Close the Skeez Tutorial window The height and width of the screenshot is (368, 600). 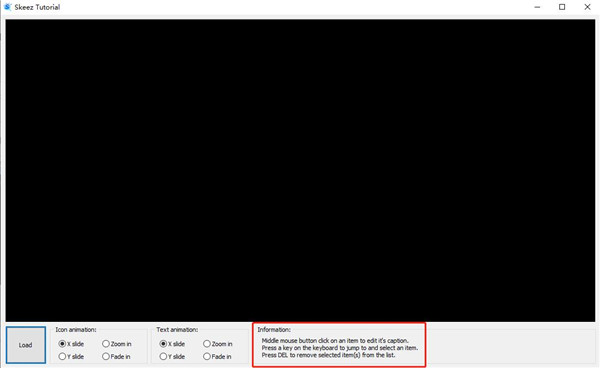[x=587, y=7]
